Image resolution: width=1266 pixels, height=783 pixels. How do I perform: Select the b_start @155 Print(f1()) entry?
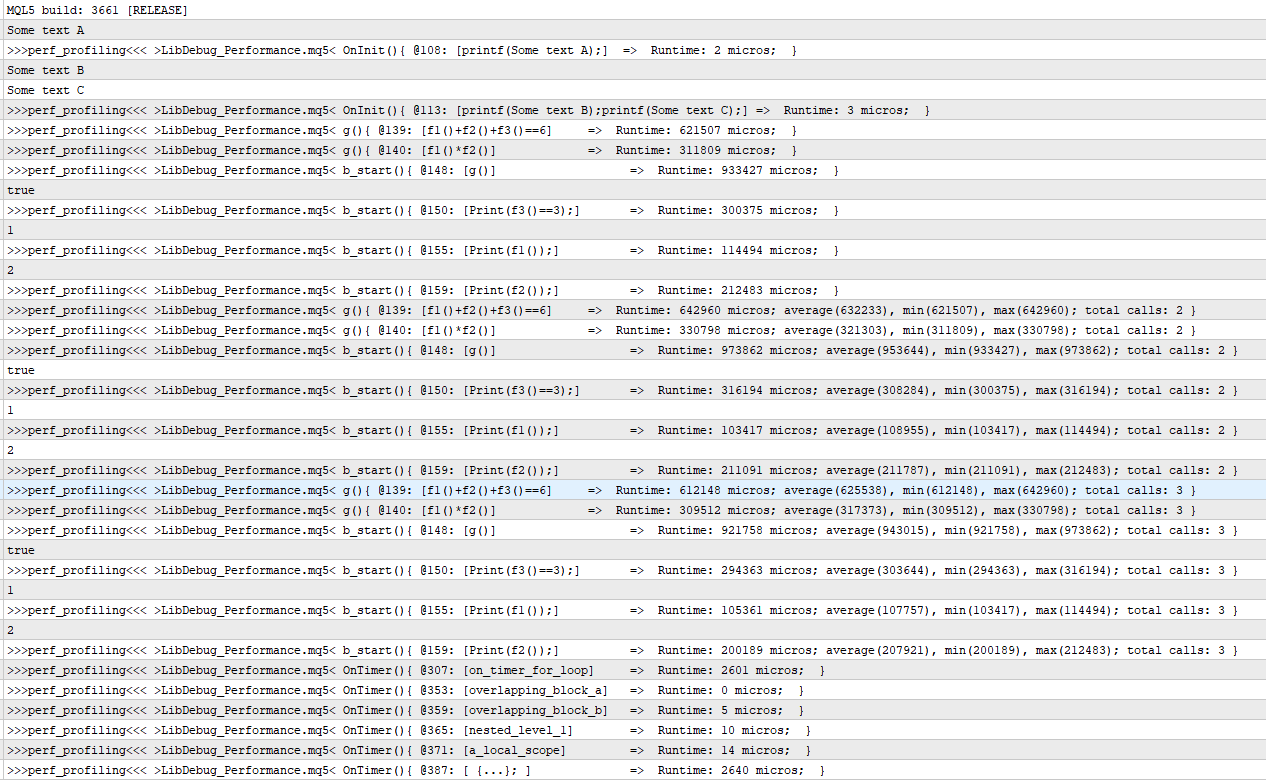[400, 250]
